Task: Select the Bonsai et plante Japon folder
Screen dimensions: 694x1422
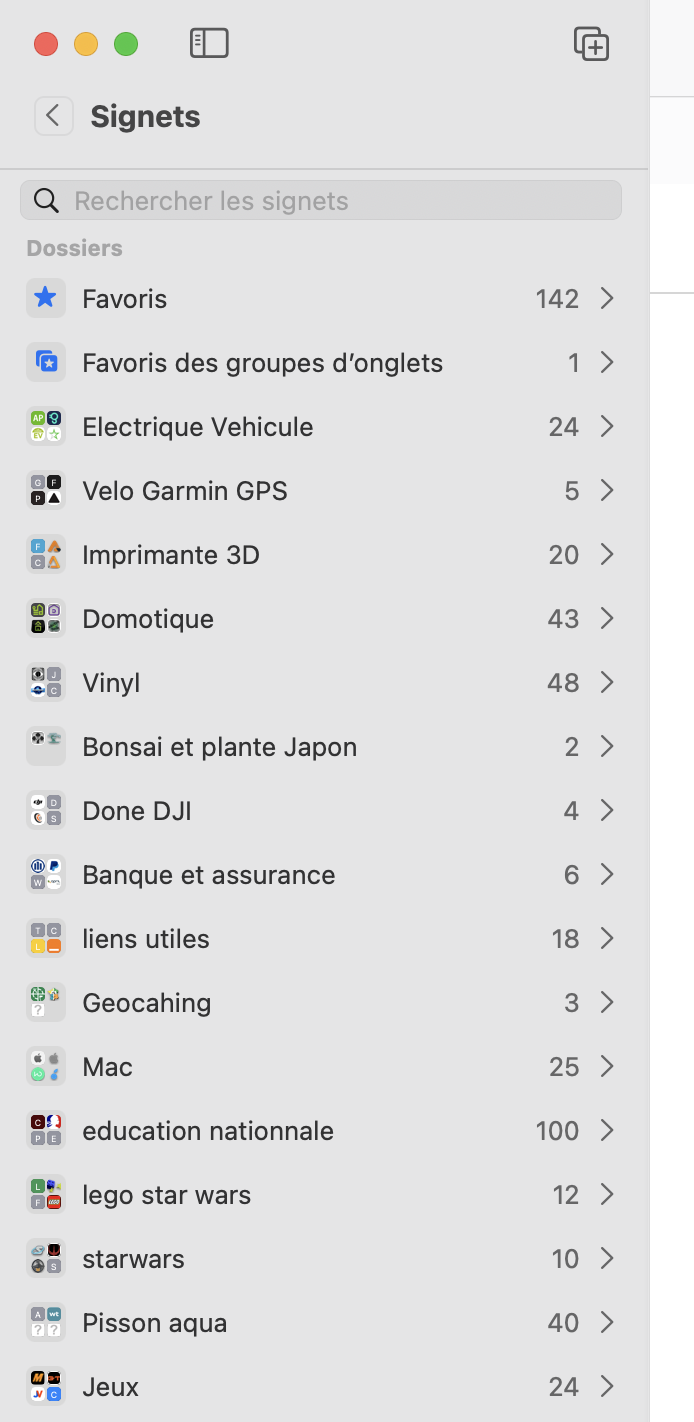Action: (219, 746)
